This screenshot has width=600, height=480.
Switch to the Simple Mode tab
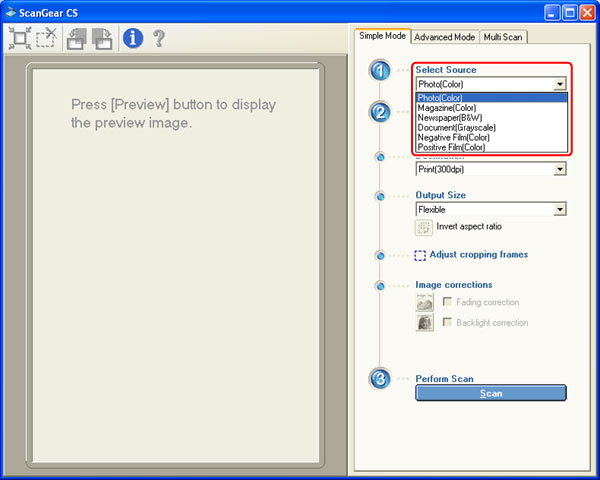[382, 36]
